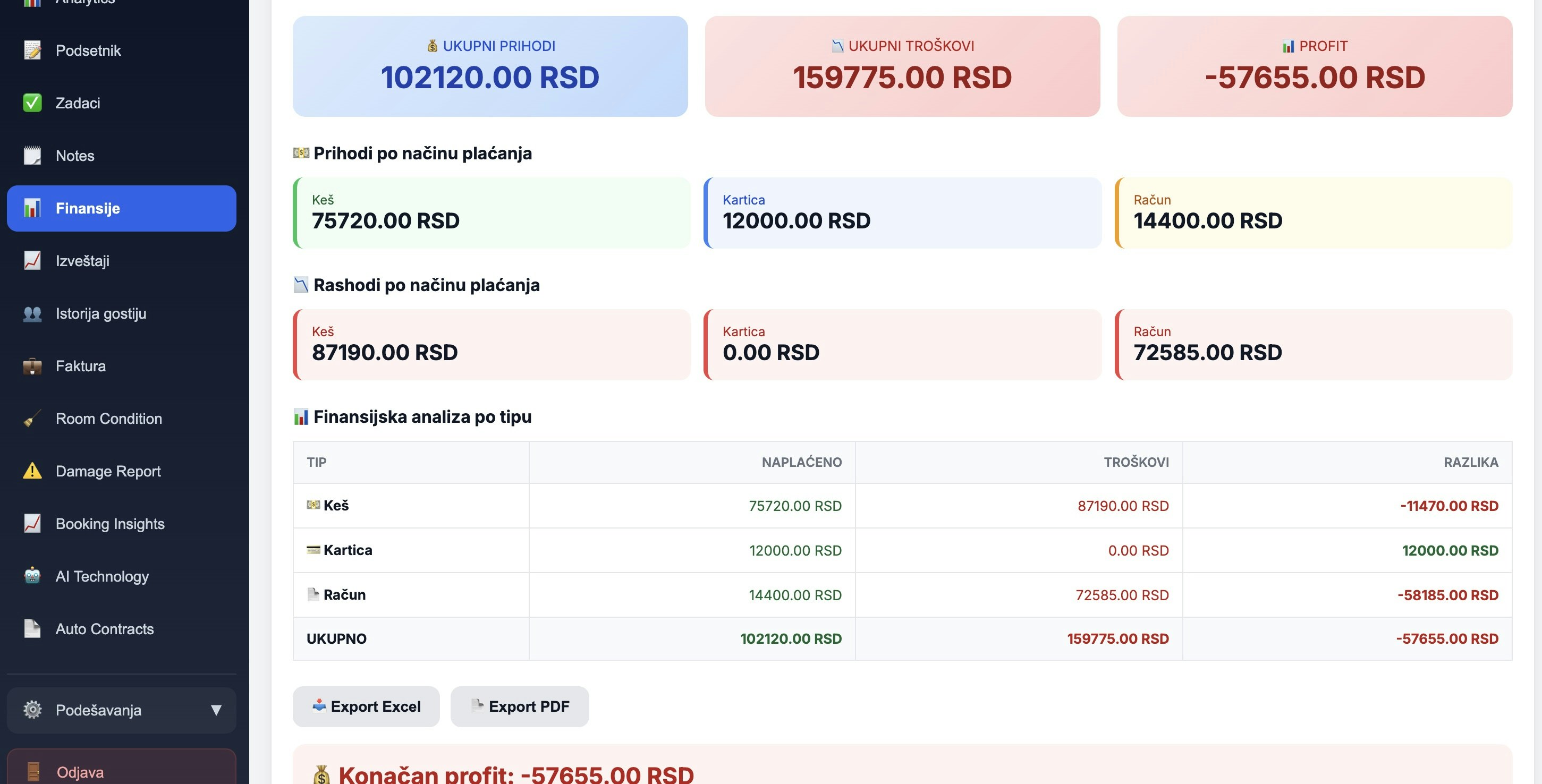Click the Export PDF button
This screenshot has width=1542, height=784.
click(519, 707)
